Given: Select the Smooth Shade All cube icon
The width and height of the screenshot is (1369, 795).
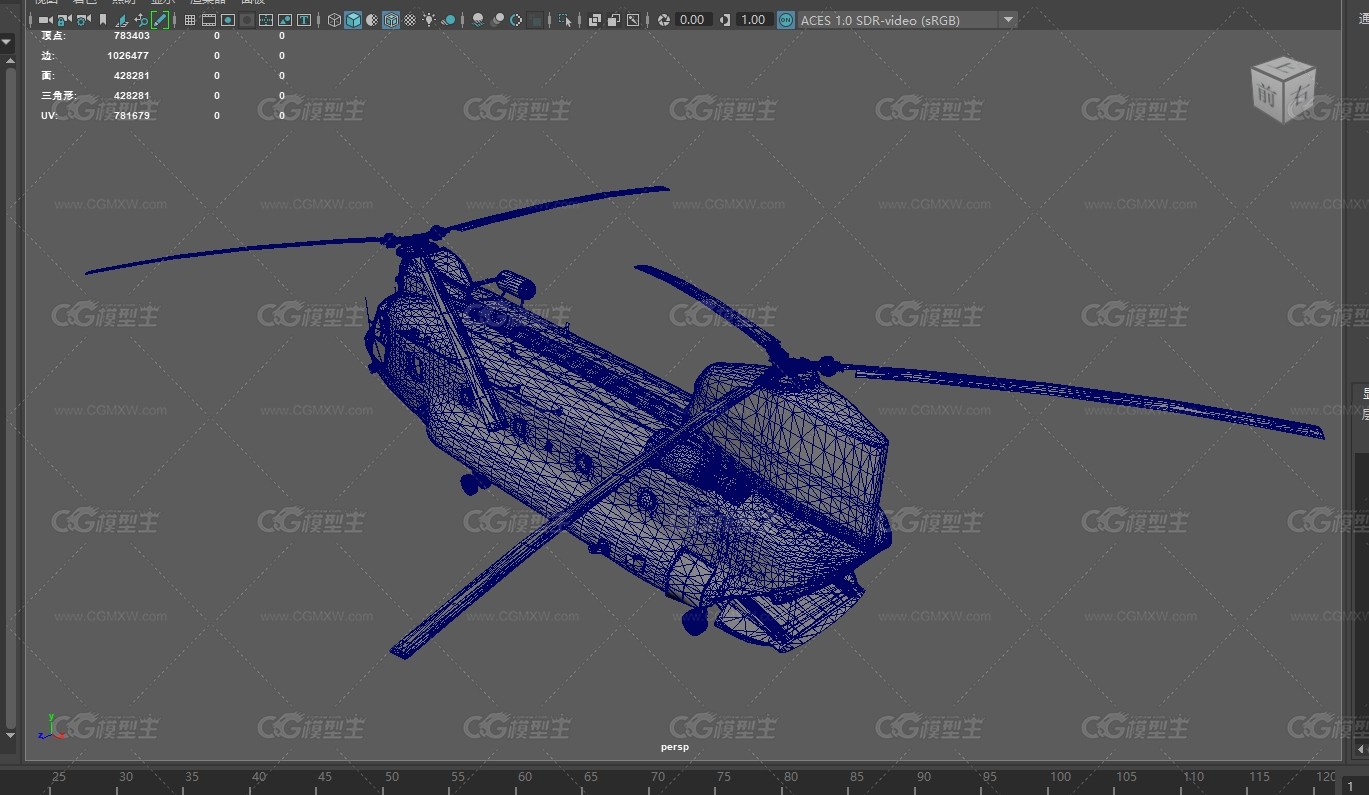Looking at the screenshot, I should point(353,20).
